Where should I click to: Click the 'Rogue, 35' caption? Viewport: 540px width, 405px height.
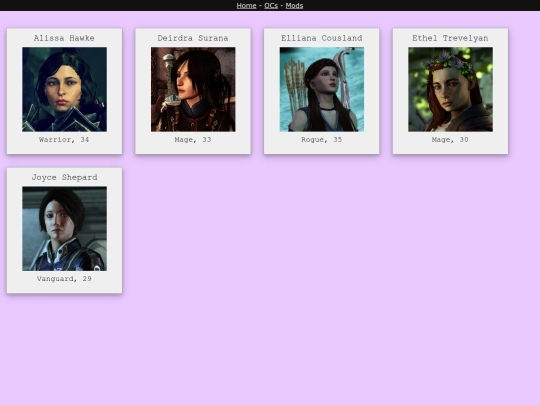click(x=322, y=140)
